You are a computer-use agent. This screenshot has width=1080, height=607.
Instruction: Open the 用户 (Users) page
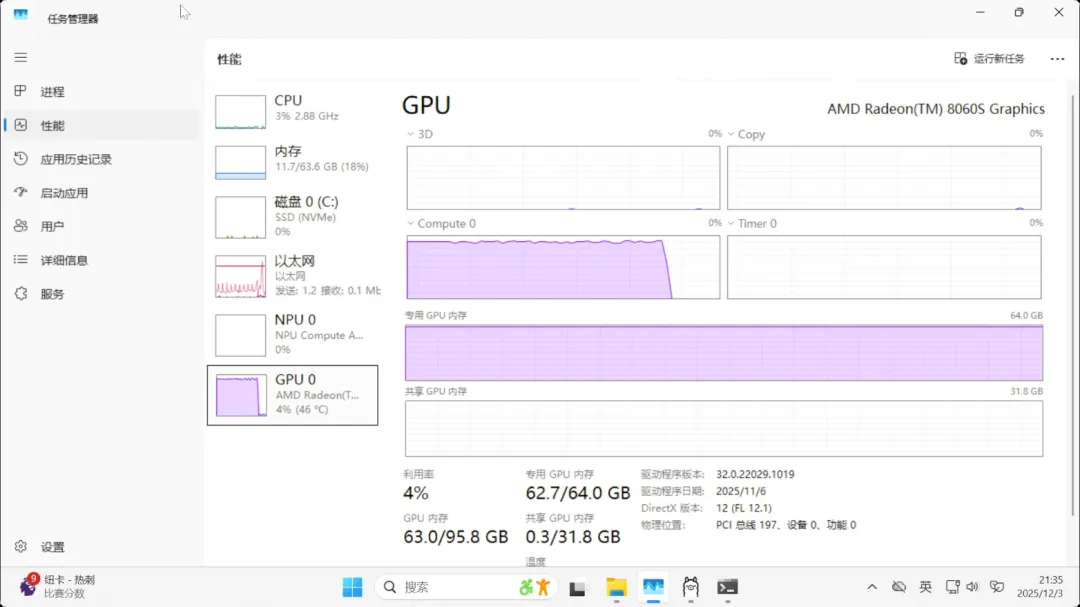52,227
